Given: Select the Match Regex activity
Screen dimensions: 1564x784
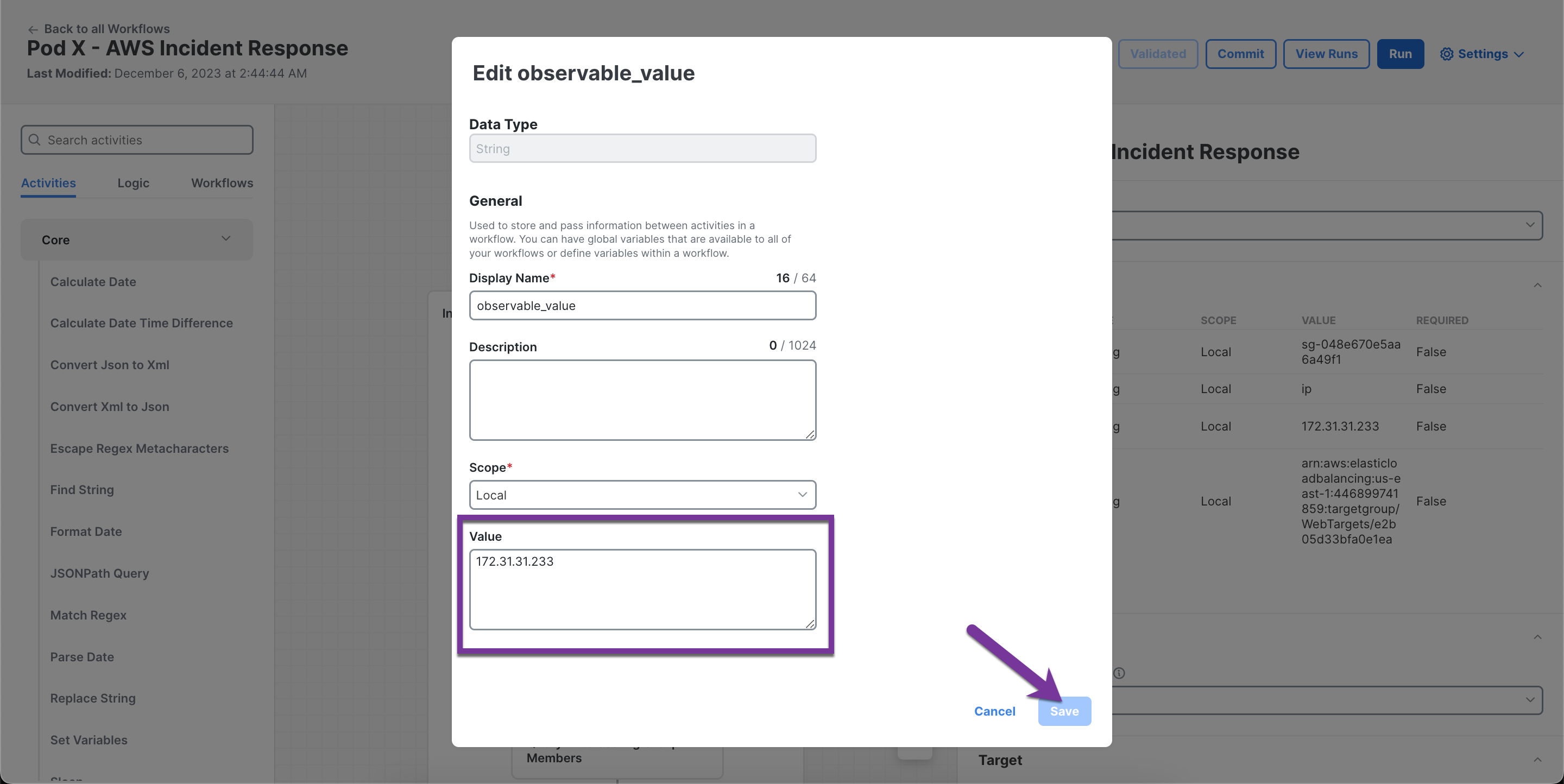Looking at the screenshot, I should (x=89, y=615).
